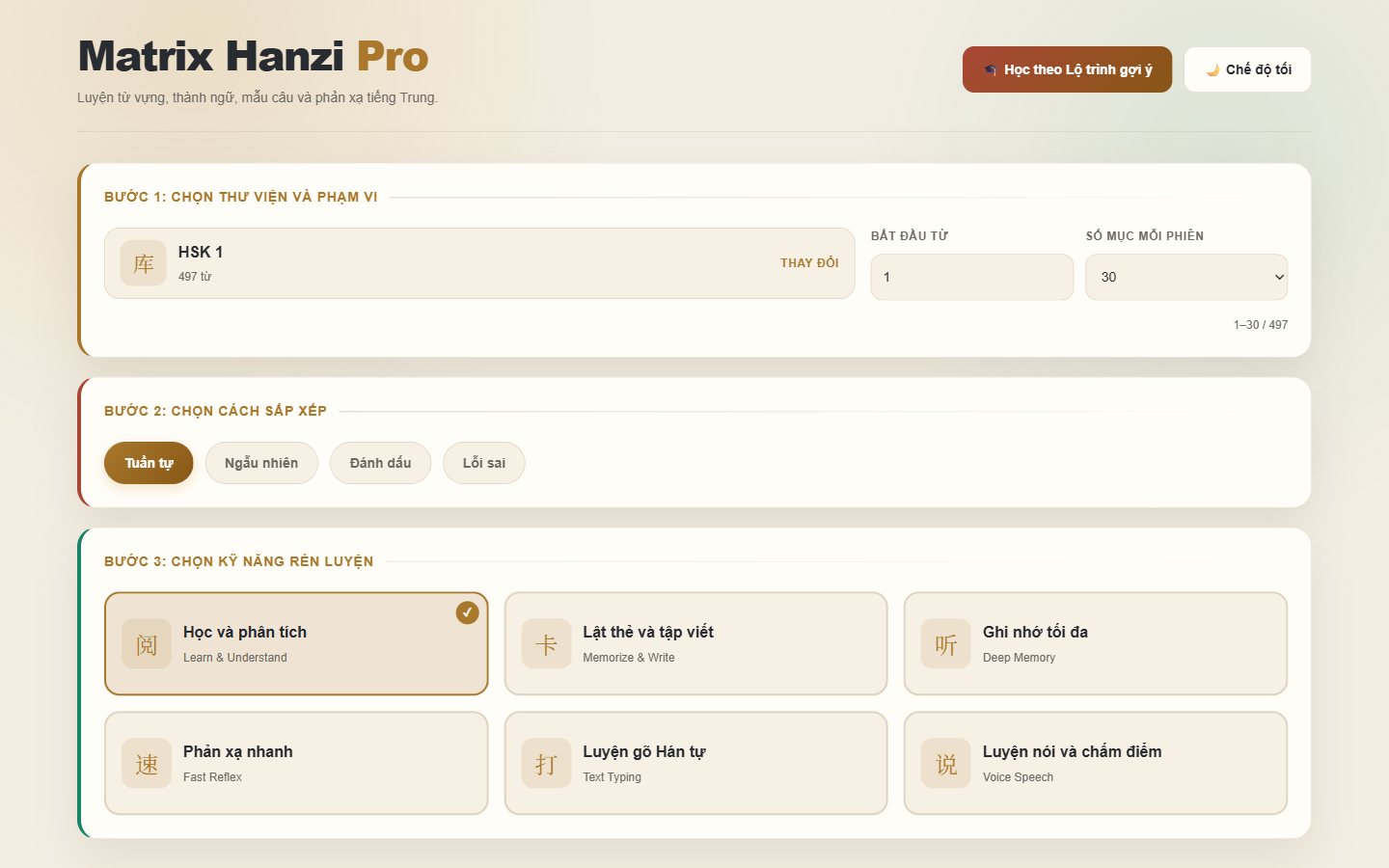Click the '1–30 / 497' range text

tap(1261, 325)
